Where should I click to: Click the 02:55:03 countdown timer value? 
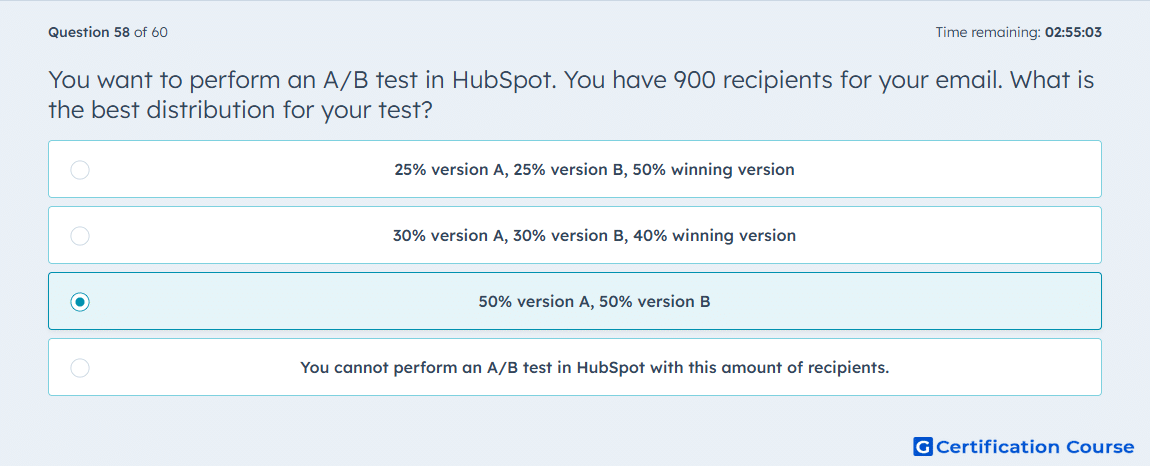pyautogui.click(x=1073, y=32)
